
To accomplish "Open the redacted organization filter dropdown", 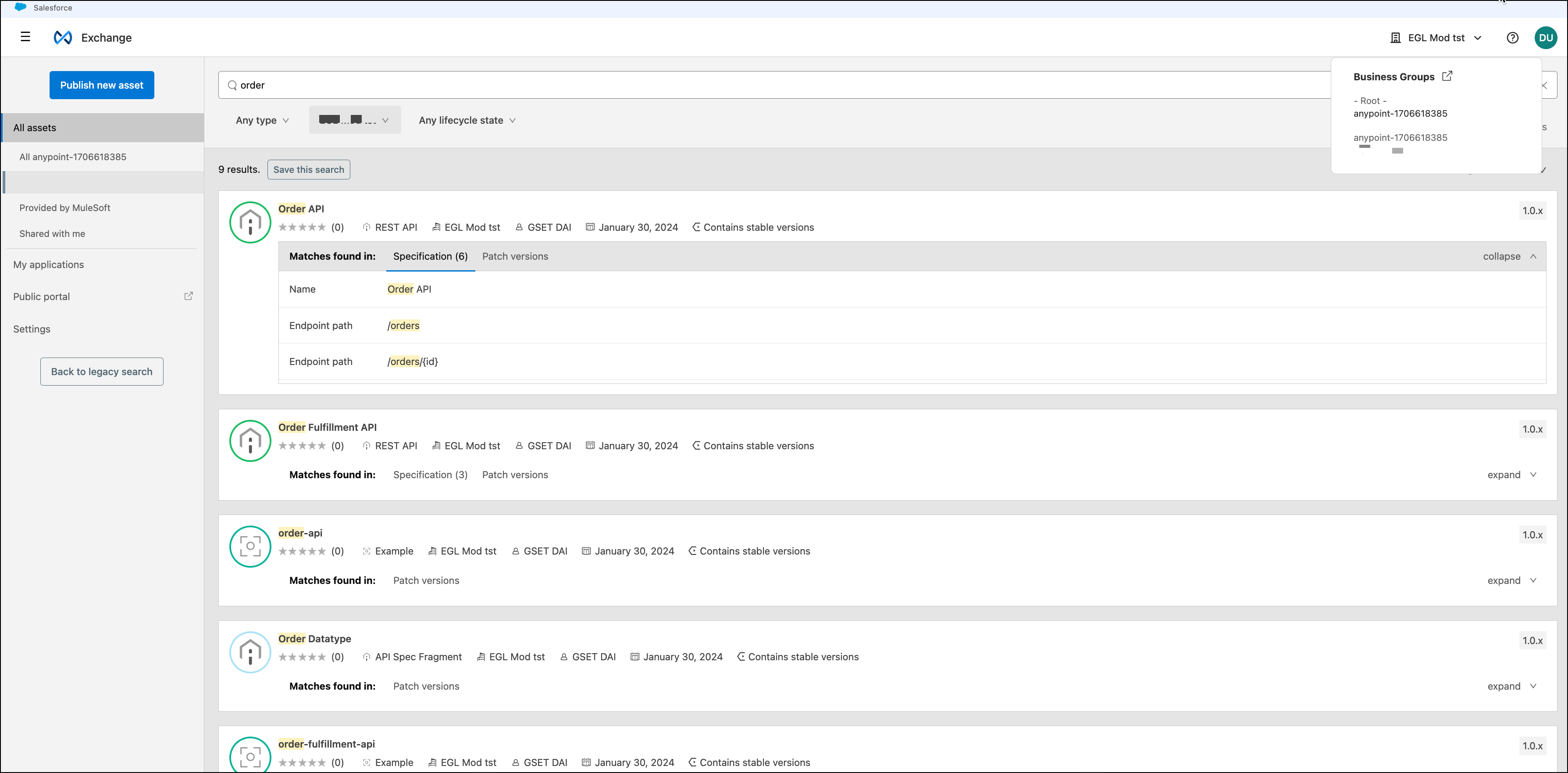I will [355, 120].
